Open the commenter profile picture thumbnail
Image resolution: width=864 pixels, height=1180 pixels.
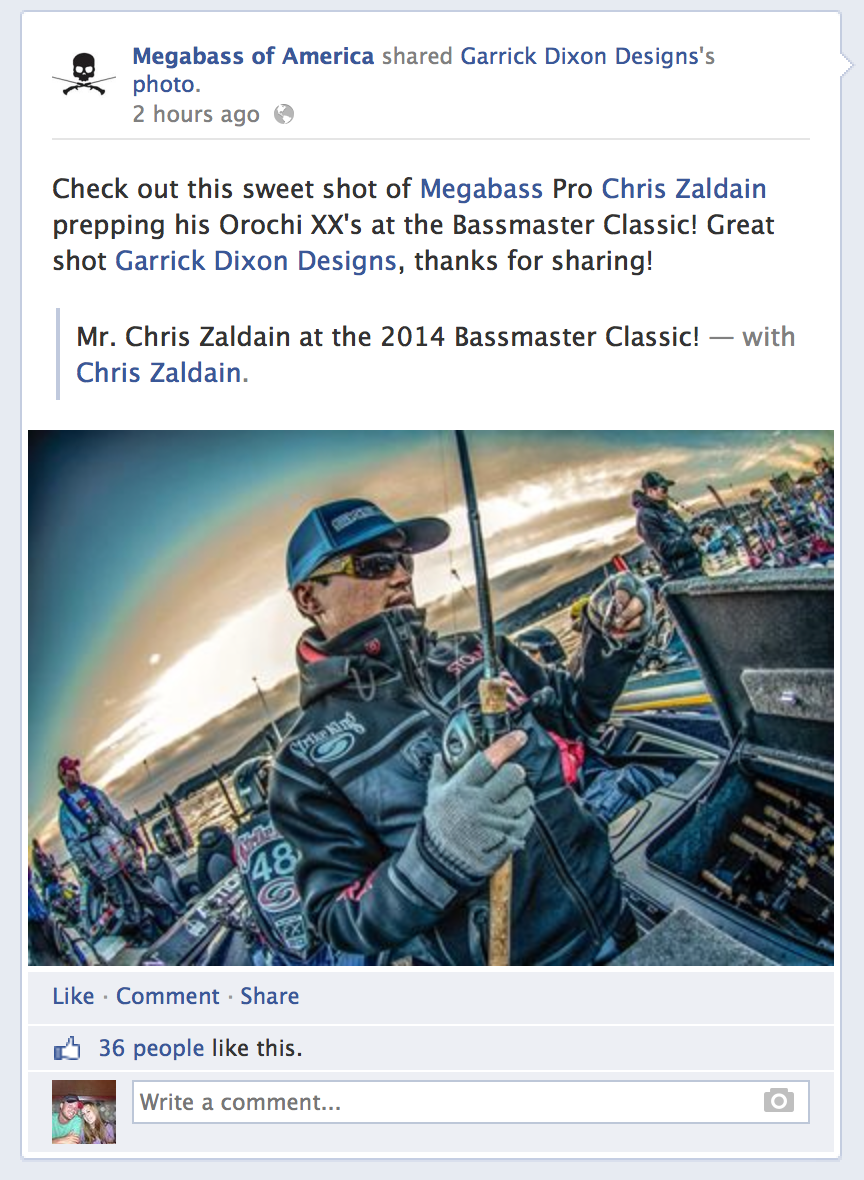(84, 1112)
